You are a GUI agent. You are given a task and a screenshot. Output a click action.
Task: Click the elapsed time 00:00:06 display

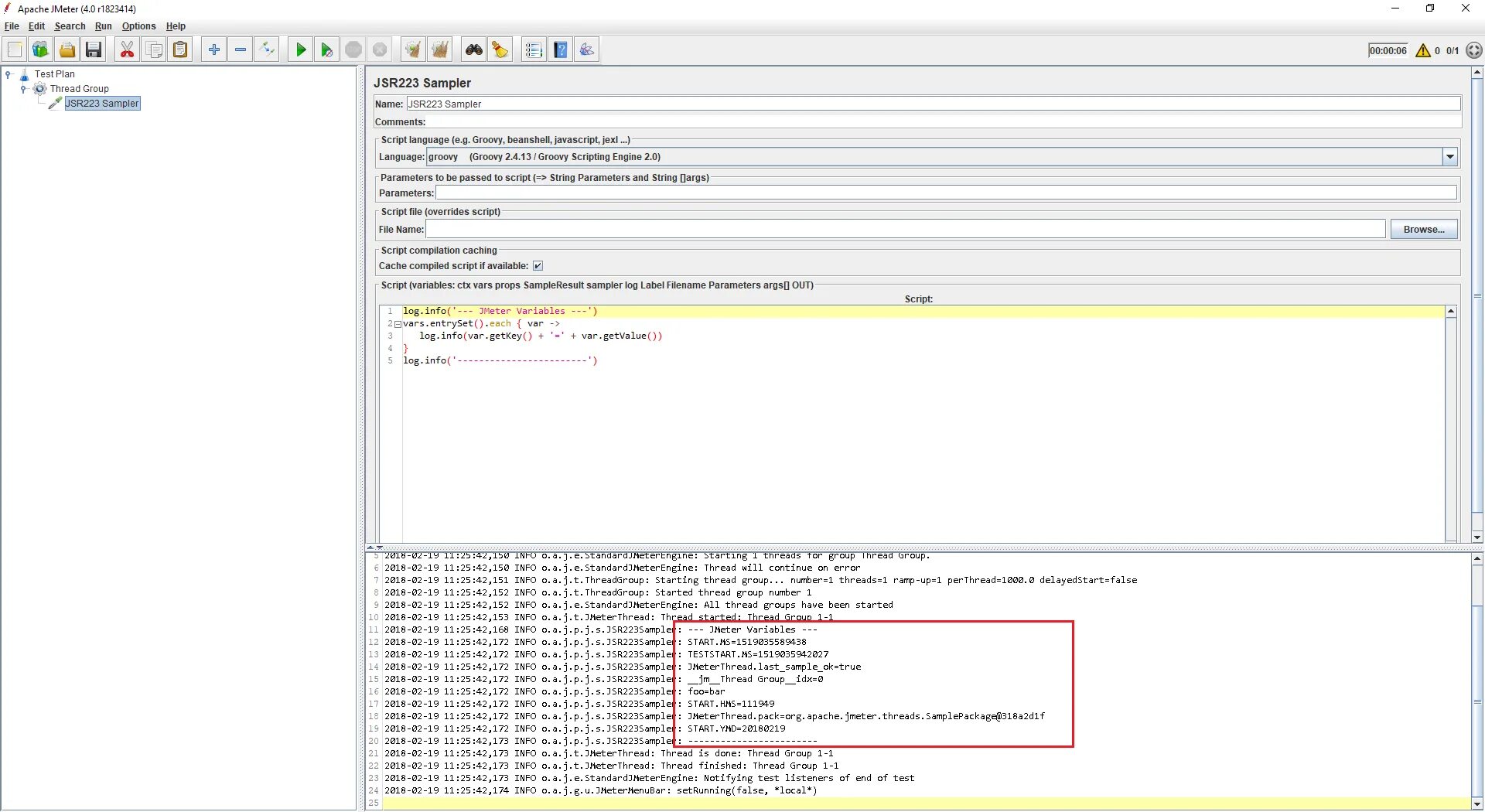(x=1388, y=51)
